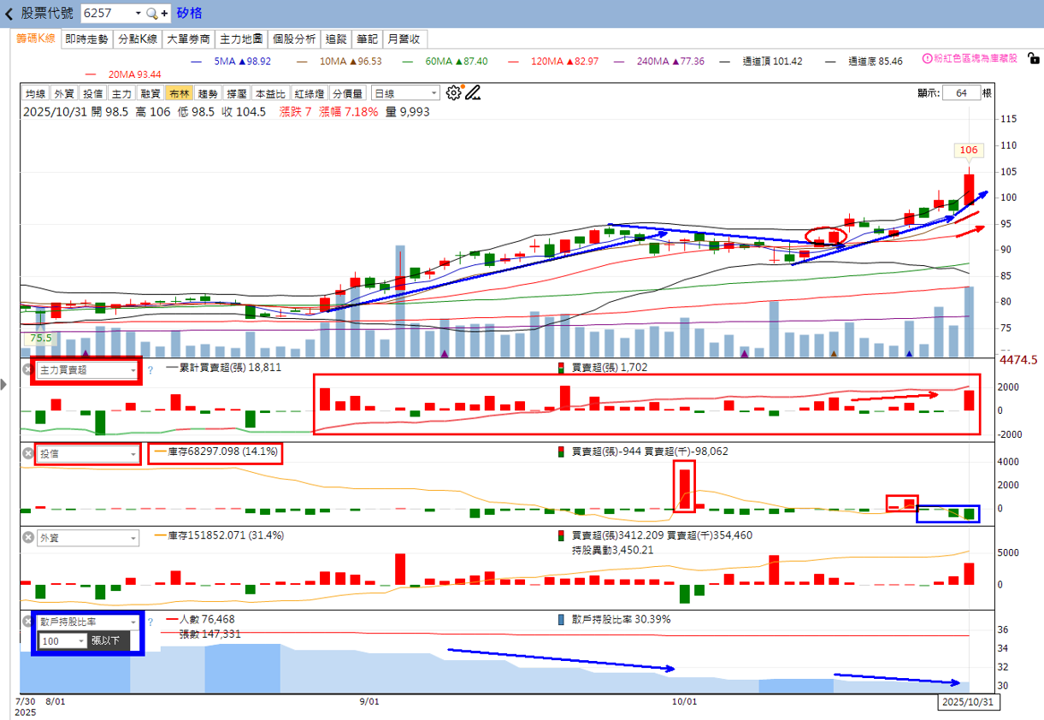Click the help question mark beside 主力買賣超
Viewport: 1044px width, 720px height.
(x=150, y=370)
